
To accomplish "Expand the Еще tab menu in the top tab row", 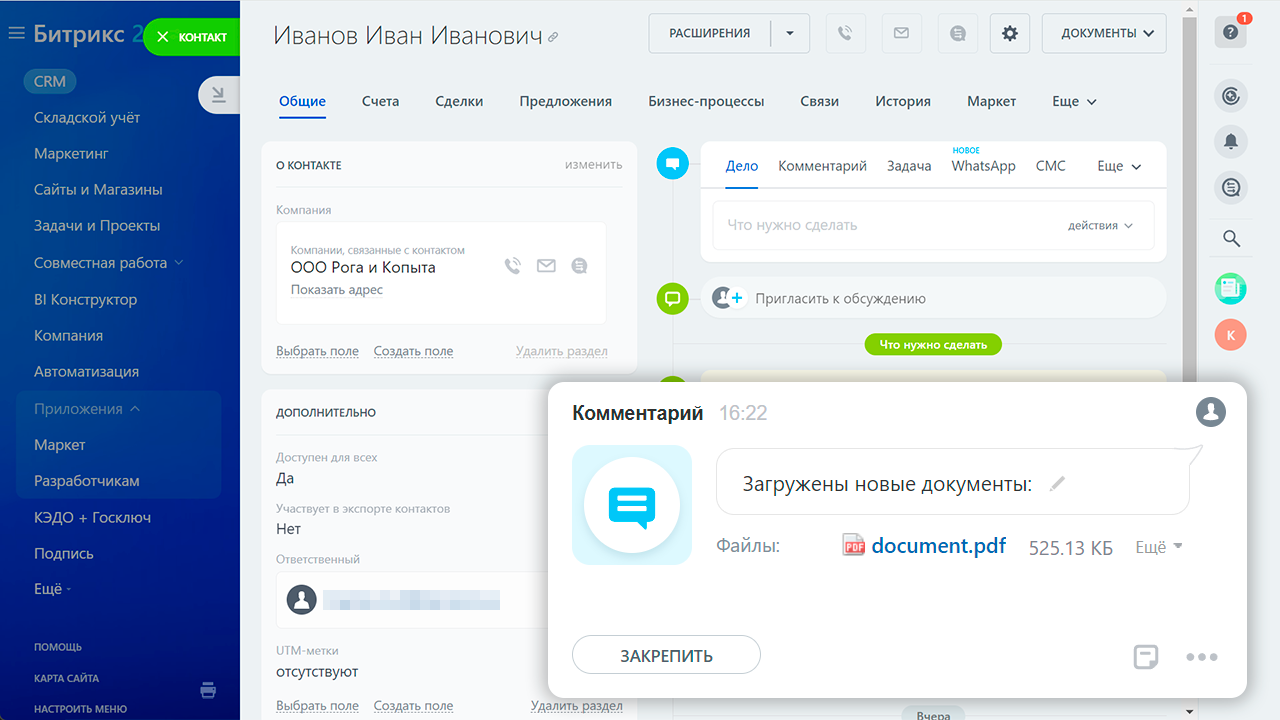I will point(1075,101).
